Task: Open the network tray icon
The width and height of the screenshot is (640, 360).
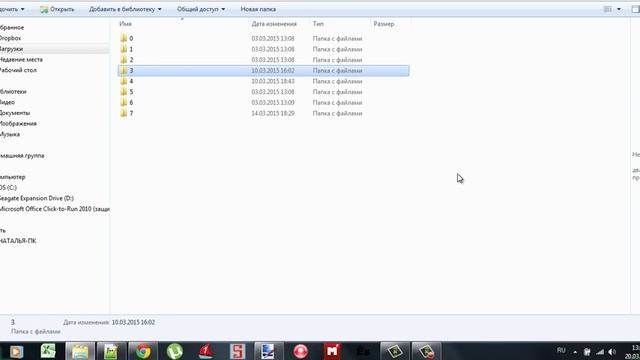Action: 600,352
